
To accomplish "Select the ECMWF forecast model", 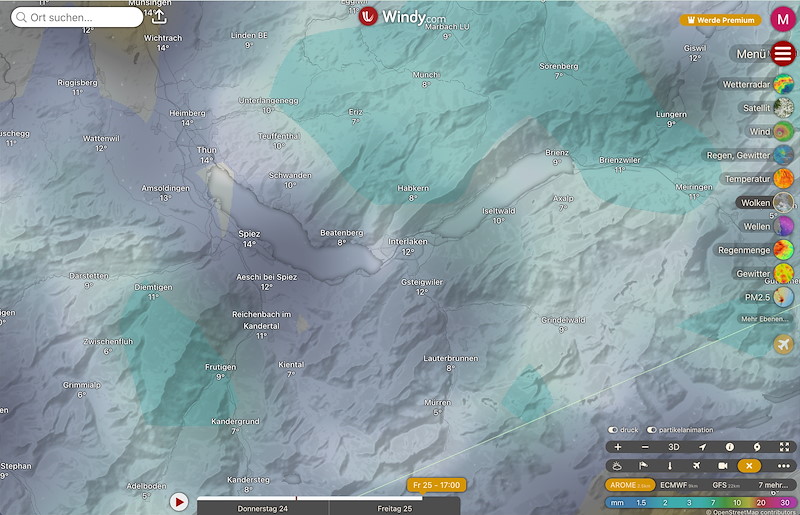I will pyautogui.click(x=679, y=485).
